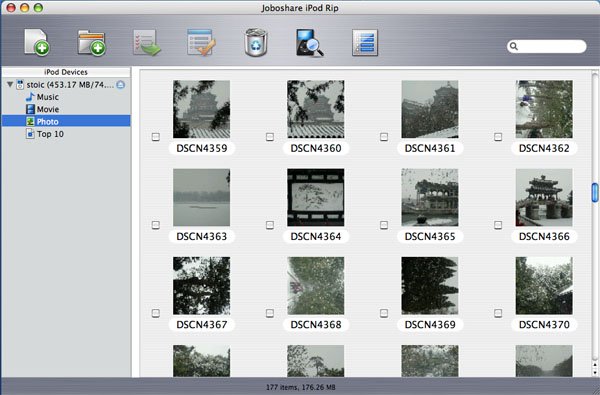Click the list view toolbar icon
600x395 pixels.
pos(365,42)
